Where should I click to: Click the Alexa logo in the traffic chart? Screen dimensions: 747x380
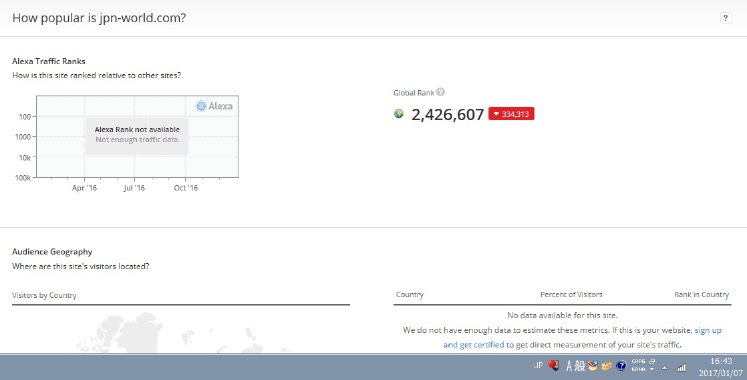click(x=214, y=106)
